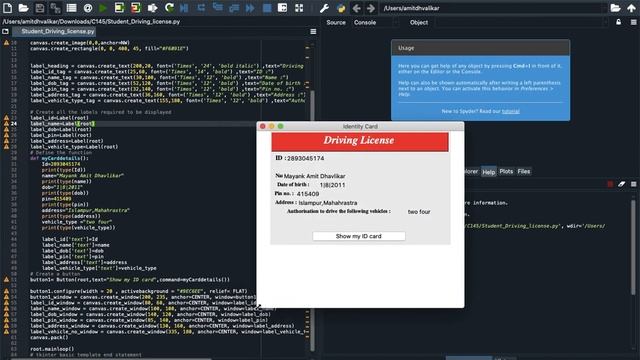Start debugging the file

tap(184, 8)
